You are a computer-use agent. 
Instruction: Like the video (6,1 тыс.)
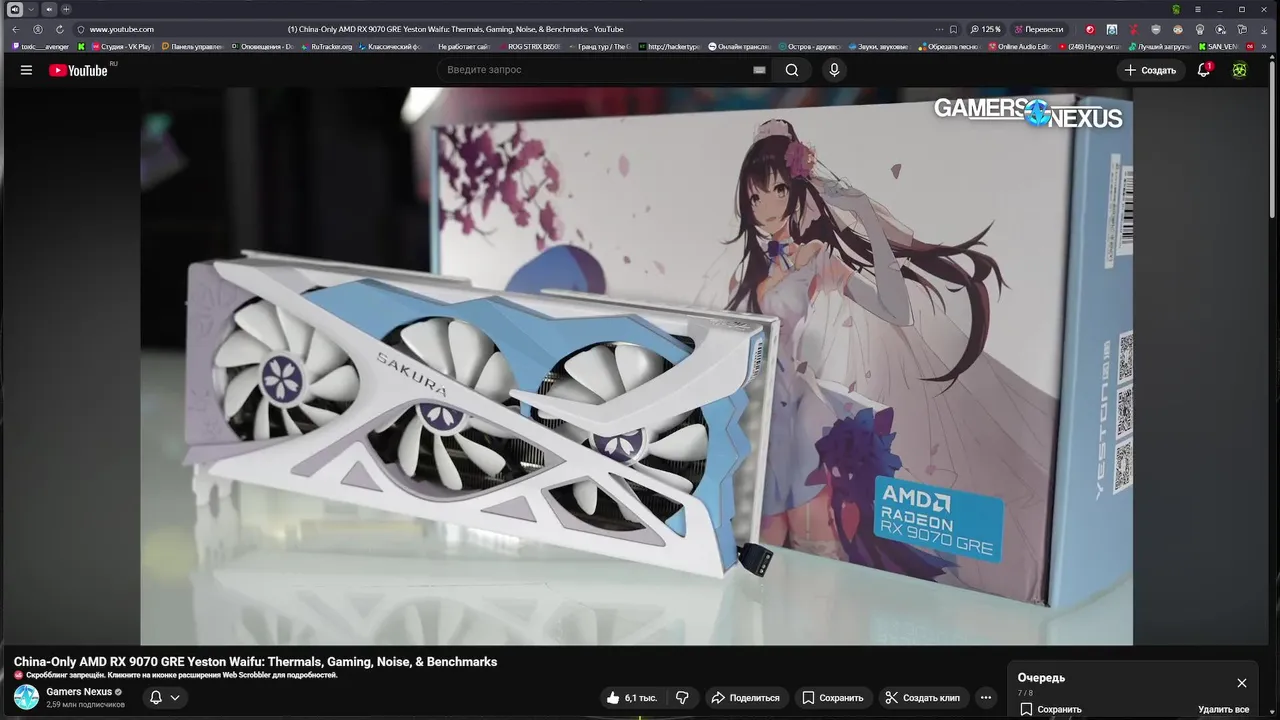point(632,698)
